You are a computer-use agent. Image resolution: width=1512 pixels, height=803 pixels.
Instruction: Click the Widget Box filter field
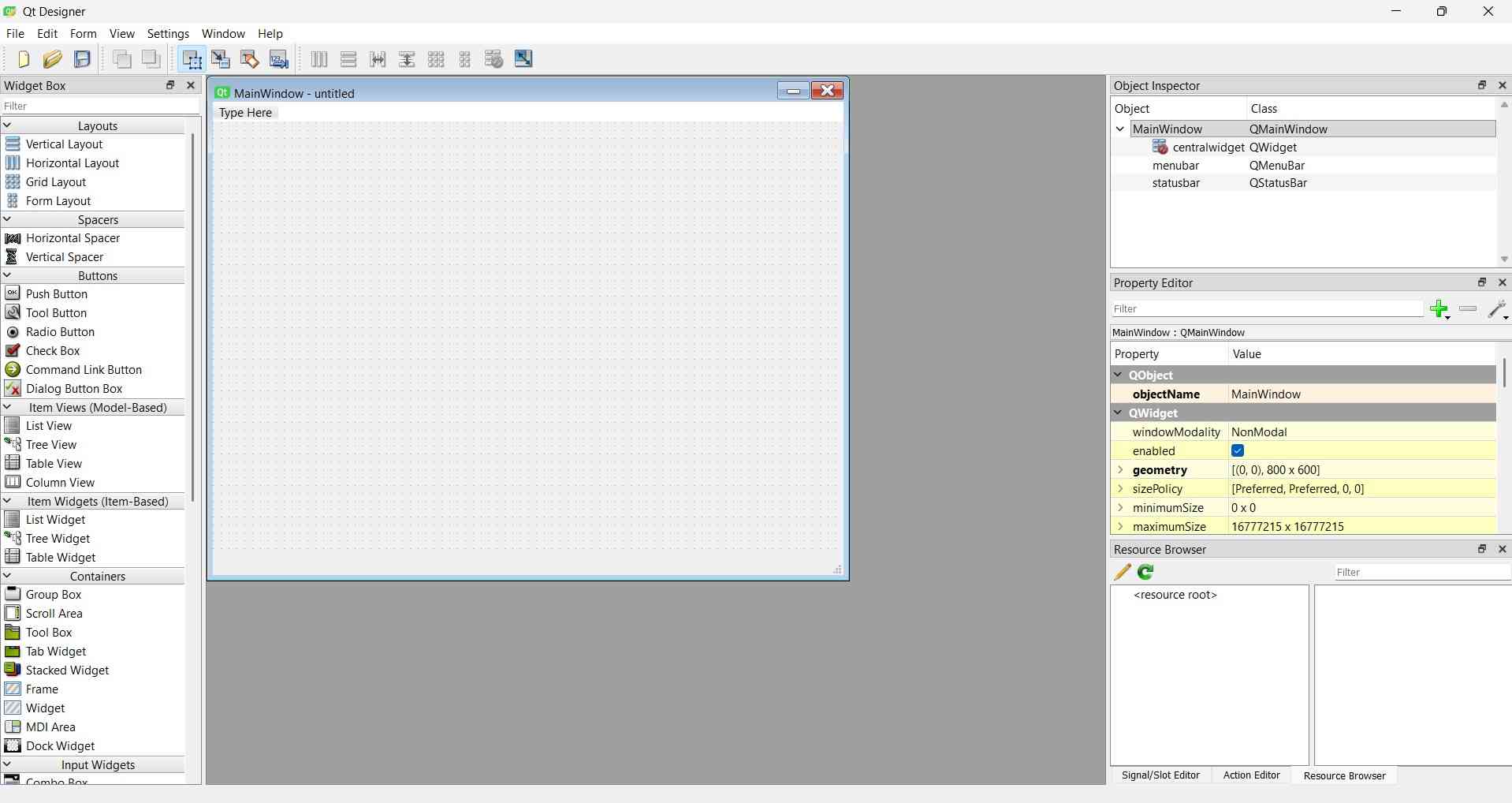[x=101, y=106]
